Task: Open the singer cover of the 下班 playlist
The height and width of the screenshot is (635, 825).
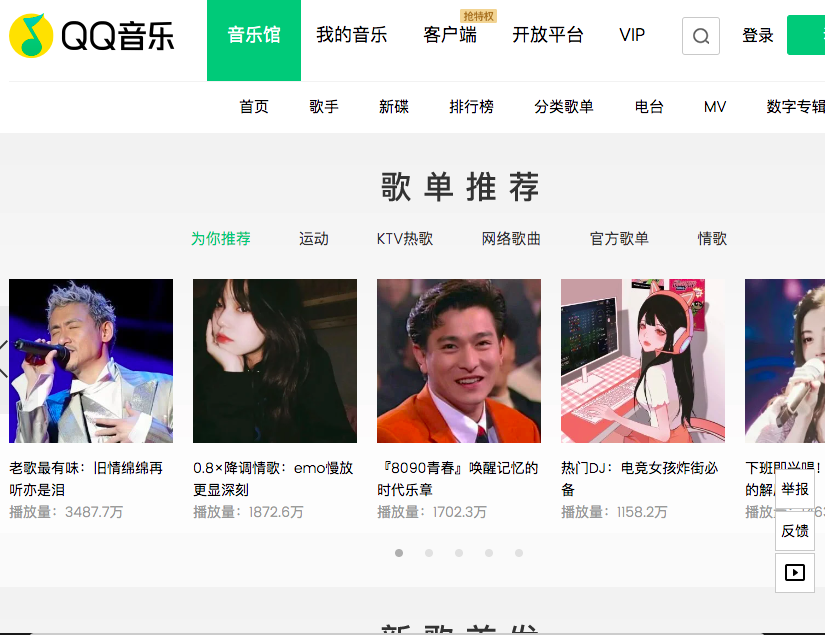Action: [785, 361]
